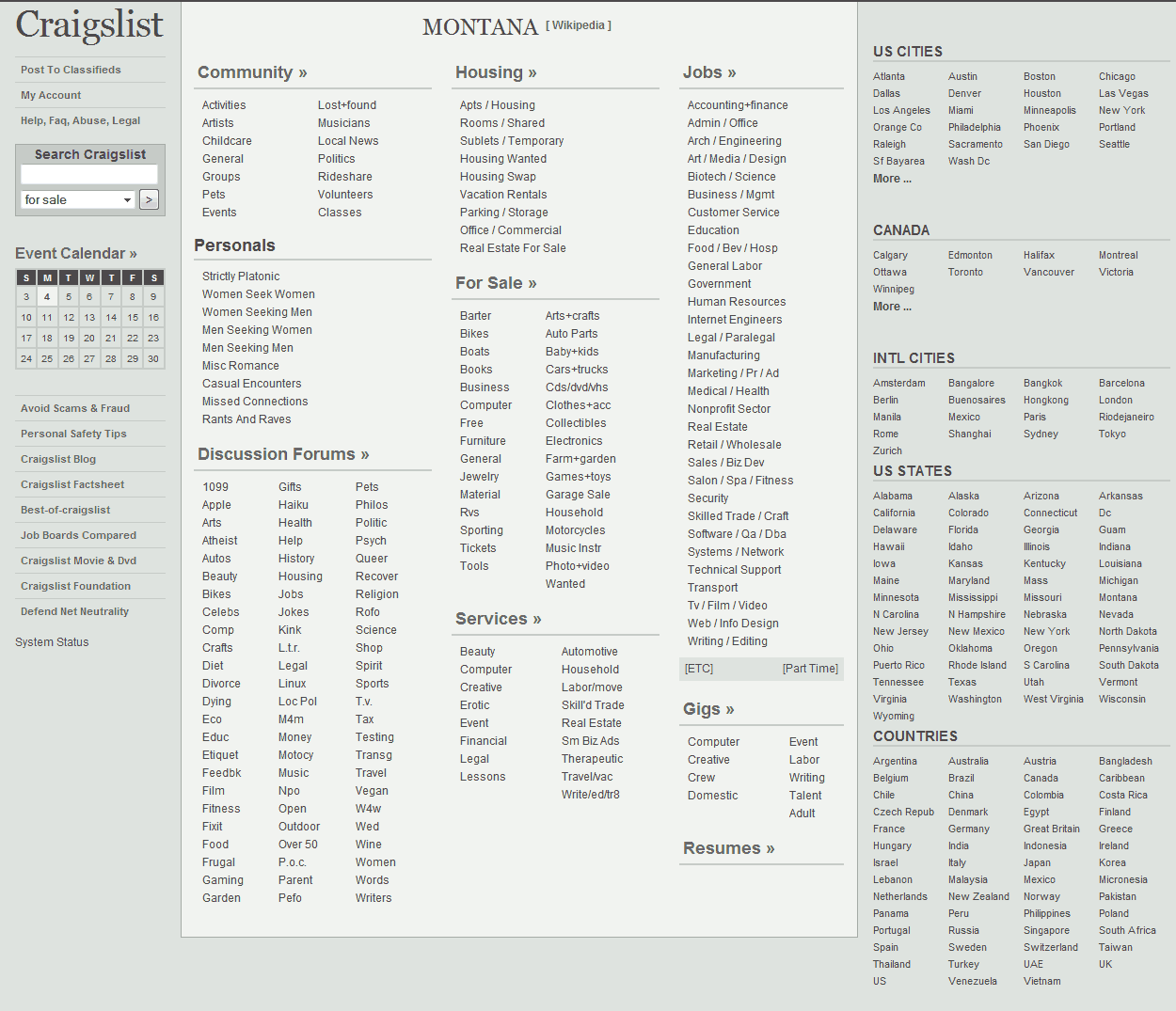Browse Cars+trucks for sale
The image size is (1176, 1011).
(577, 370)
